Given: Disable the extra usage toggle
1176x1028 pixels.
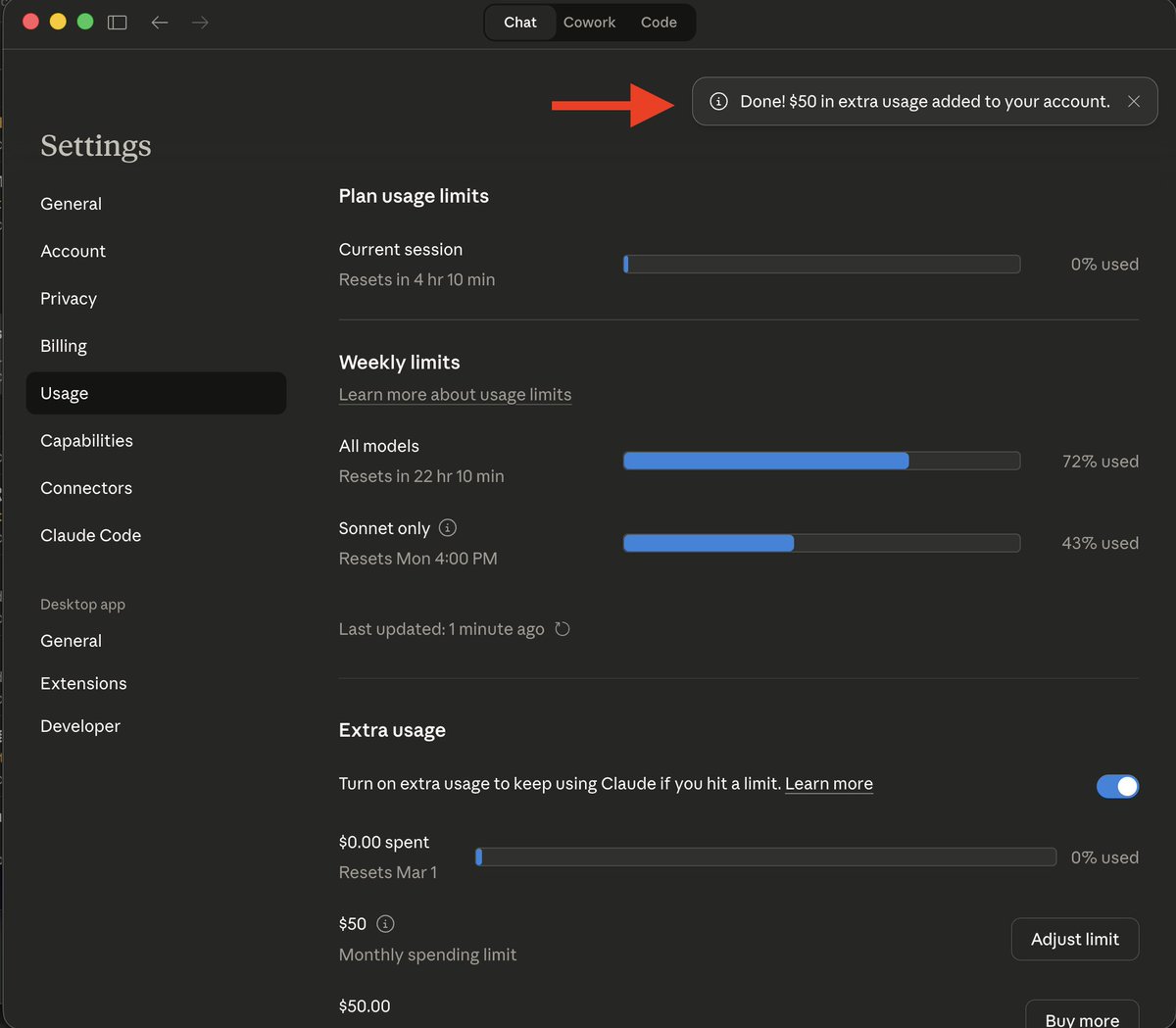Looking at the screenshot, I should (x=1117, y=786).
